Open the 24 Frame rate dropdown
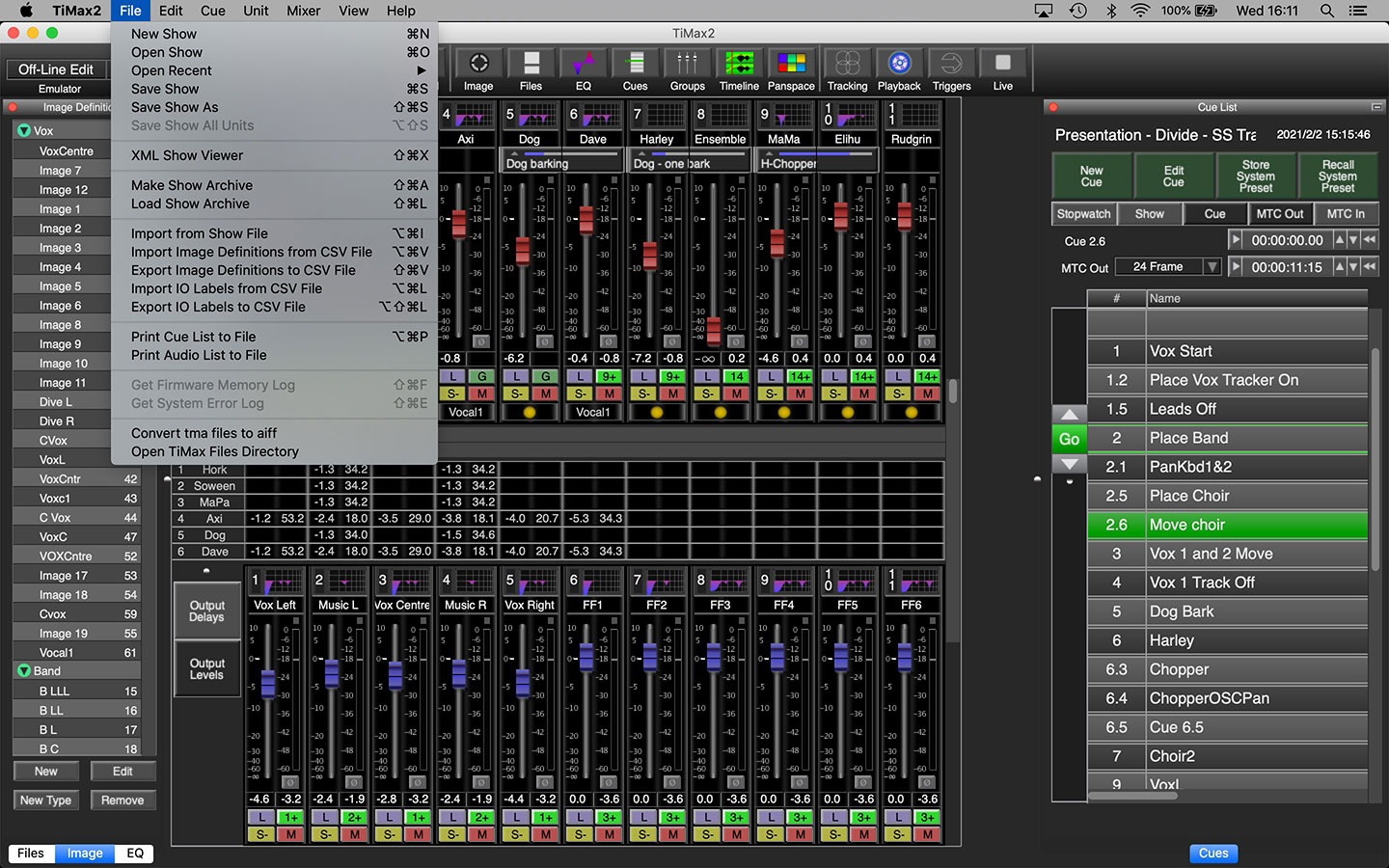This screenshot has height=868, width=1389. click(1167, 266)
